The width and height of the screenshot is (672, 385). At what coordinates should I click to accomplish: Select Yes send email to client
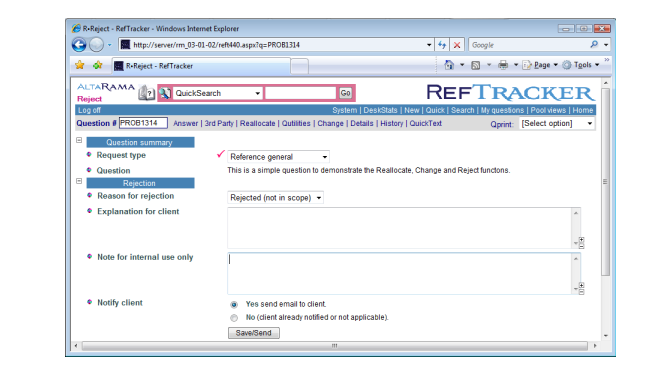tap(234, 305)
